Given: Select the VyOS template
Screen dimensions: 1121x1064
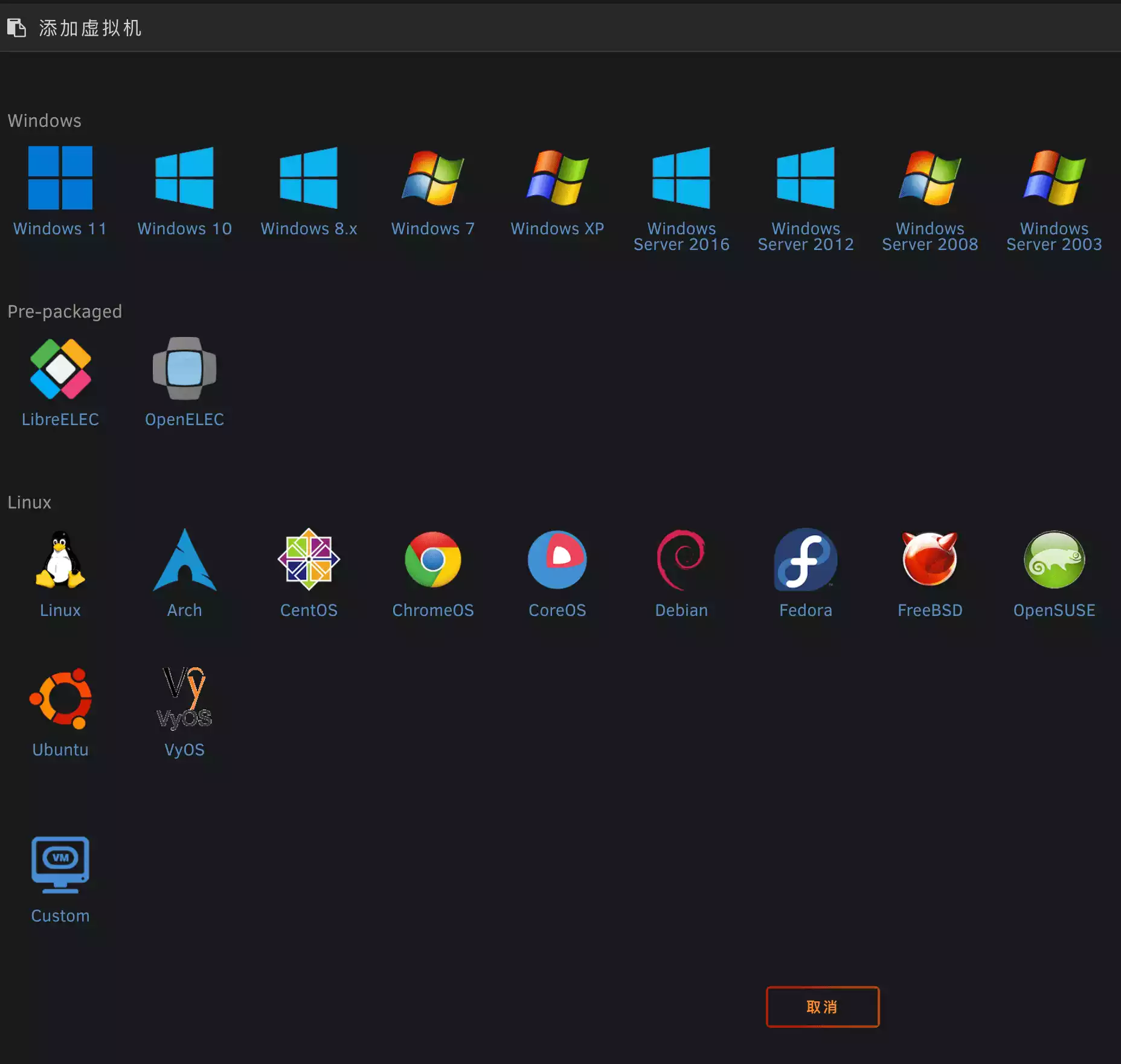Looking at the screenshot, I should click(x=184, y=699).
